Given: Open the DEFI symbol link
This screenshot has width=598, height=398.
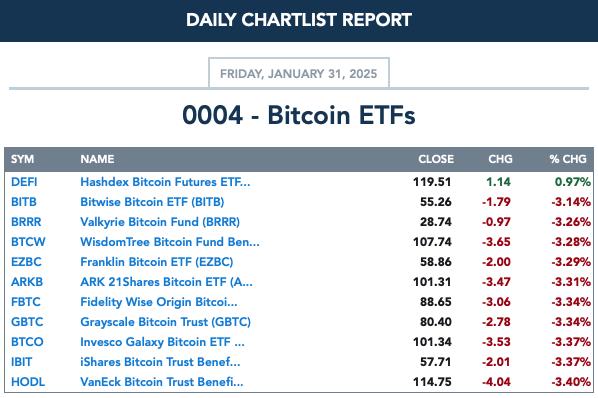Looking at the screenshot, I should tap(24, 182).
